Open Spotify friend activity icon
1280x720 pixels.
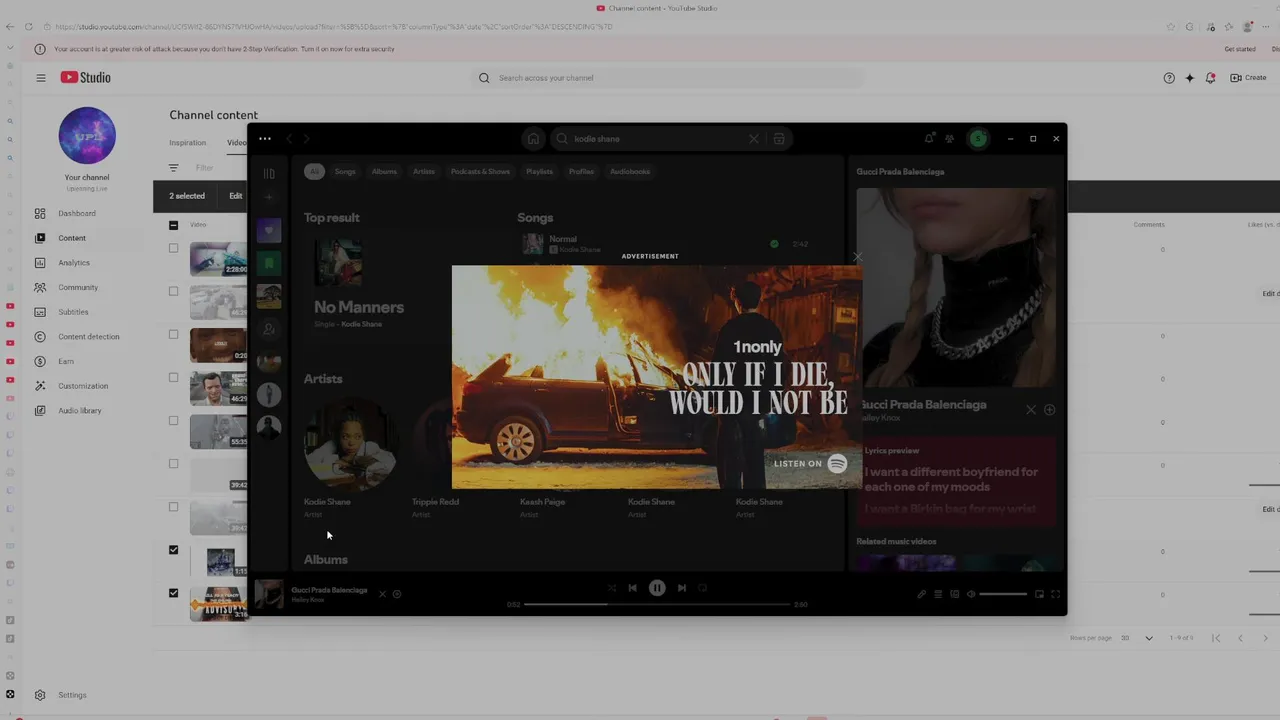(950, 139)
